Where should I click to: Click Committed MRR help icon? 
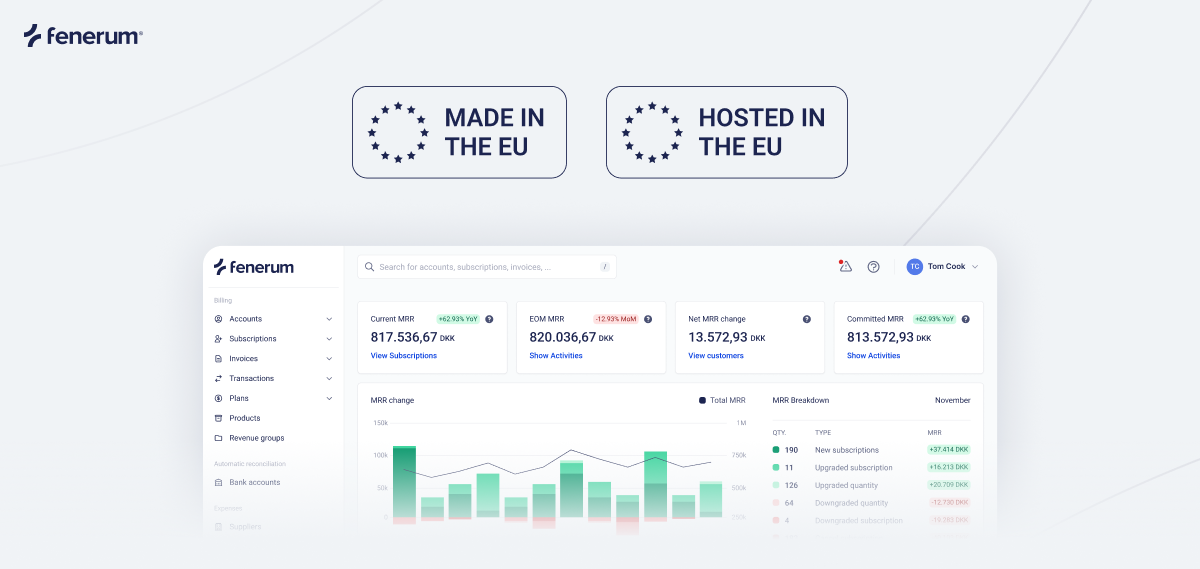(966, 319)
